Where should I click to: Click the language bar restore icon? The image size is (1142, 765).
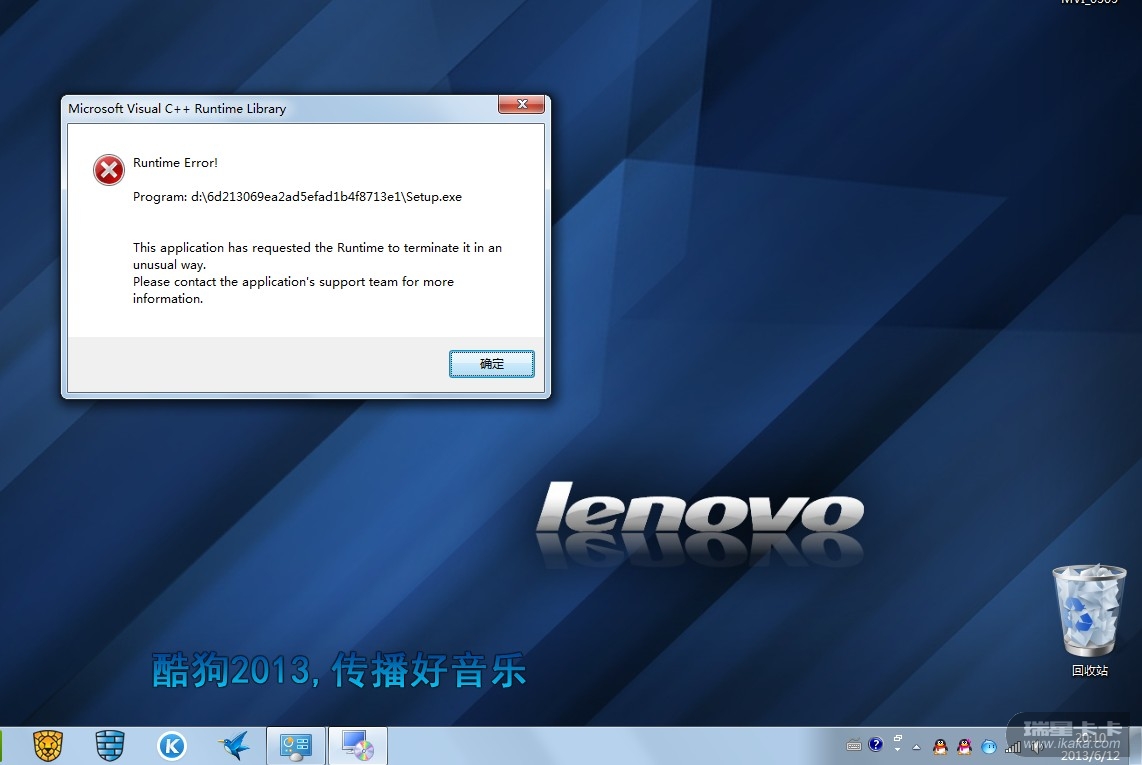(898, 738)
